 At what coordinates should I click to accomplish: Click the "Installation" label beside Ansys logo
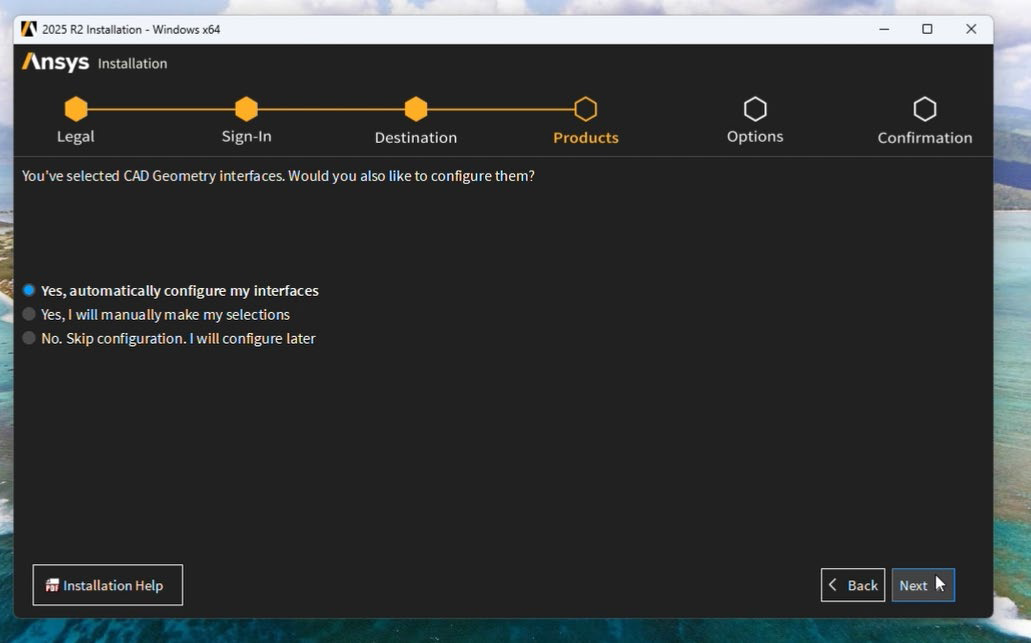click(132, 64)
